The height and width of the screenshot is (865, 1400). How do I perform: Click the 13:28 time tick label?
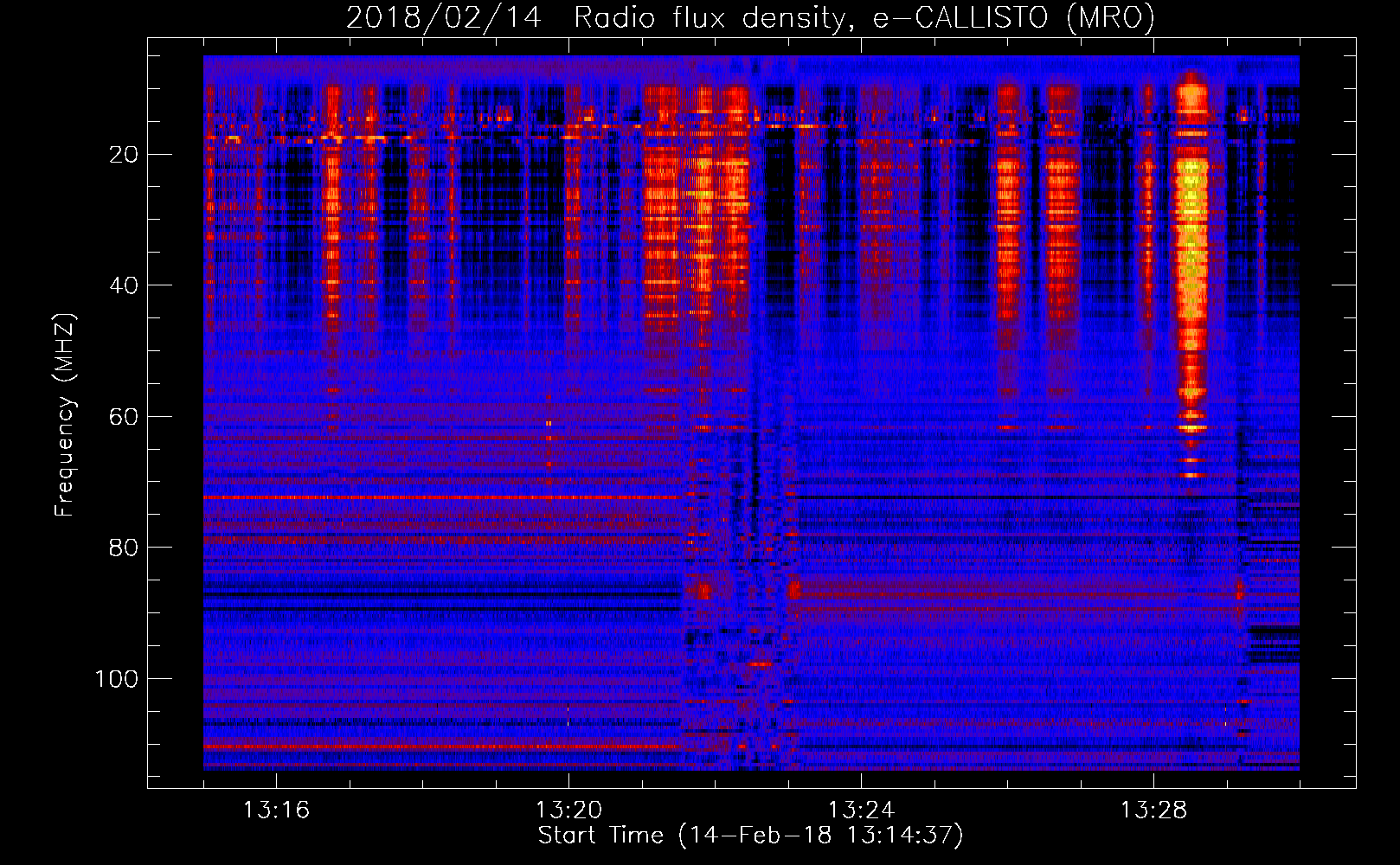click(x=1153, y=811)
